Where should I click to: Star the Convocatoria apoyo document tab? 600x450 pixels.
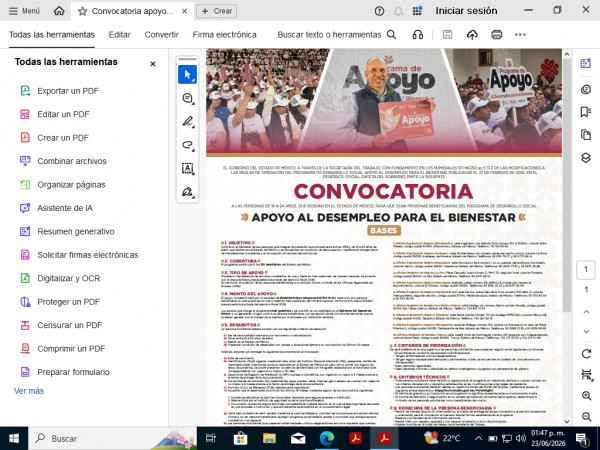[x=82, y=11]
